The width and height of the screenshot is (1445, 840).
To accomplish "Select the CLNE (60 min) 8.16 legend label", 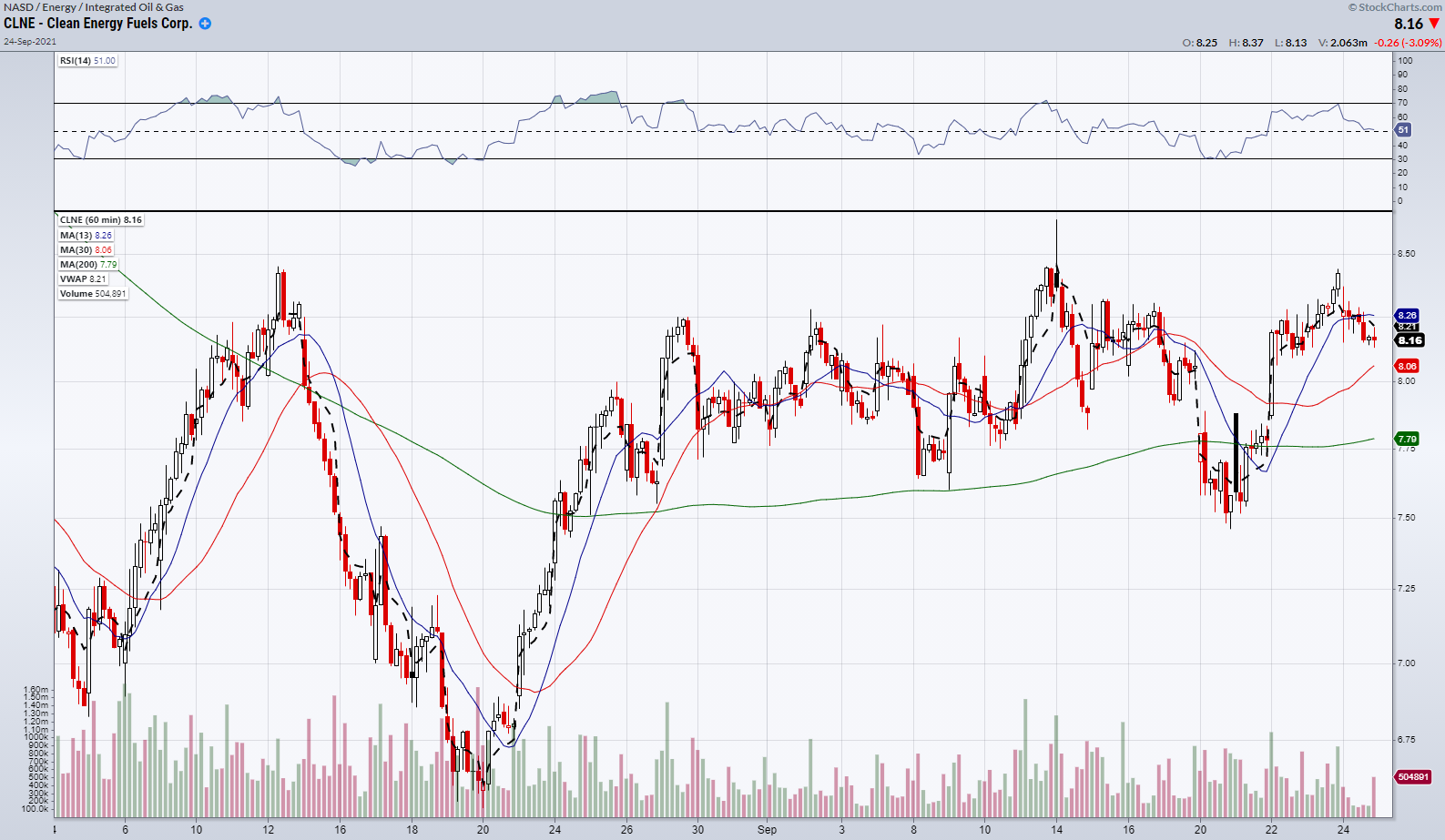I will [x=101, y=220].
